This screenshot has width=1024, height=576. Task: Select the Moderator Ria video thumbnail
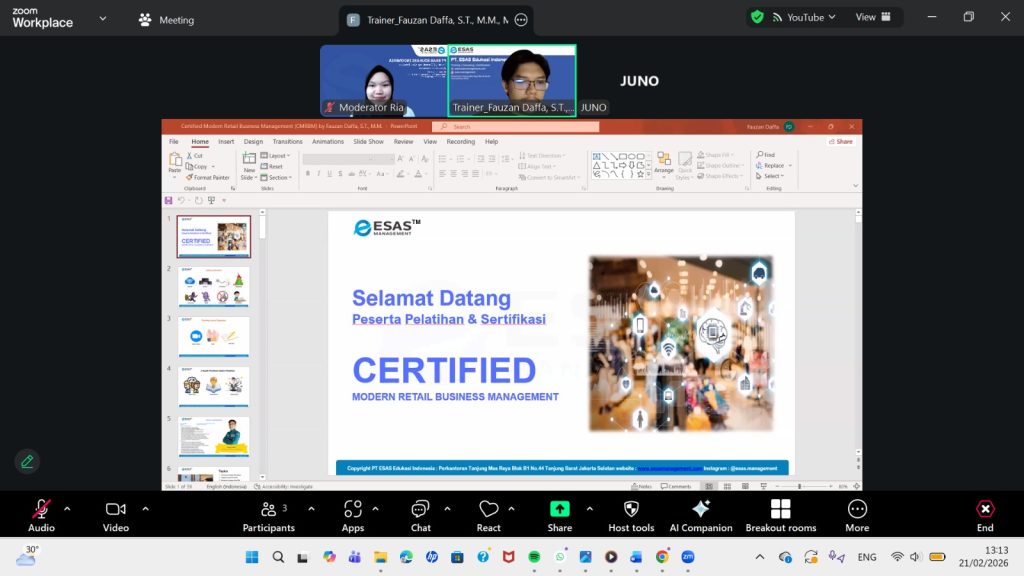383,80
